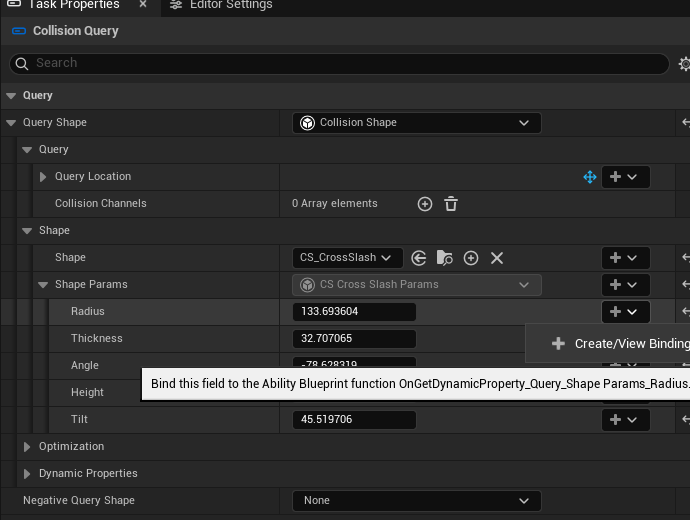
Task: Reset Query Shape to default arrow
Action: 686,122
